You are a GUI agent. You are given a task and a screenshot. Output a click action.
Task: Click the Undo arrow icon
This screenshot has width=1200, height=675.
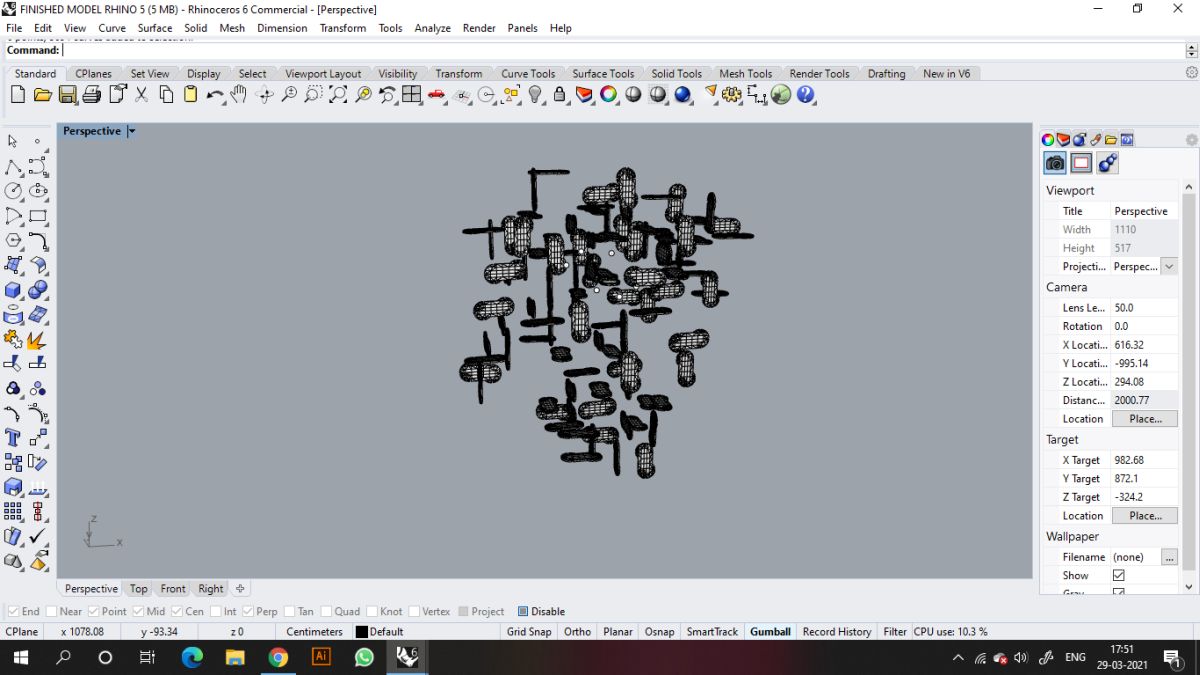pyautogui.click(x=215, y=95)
